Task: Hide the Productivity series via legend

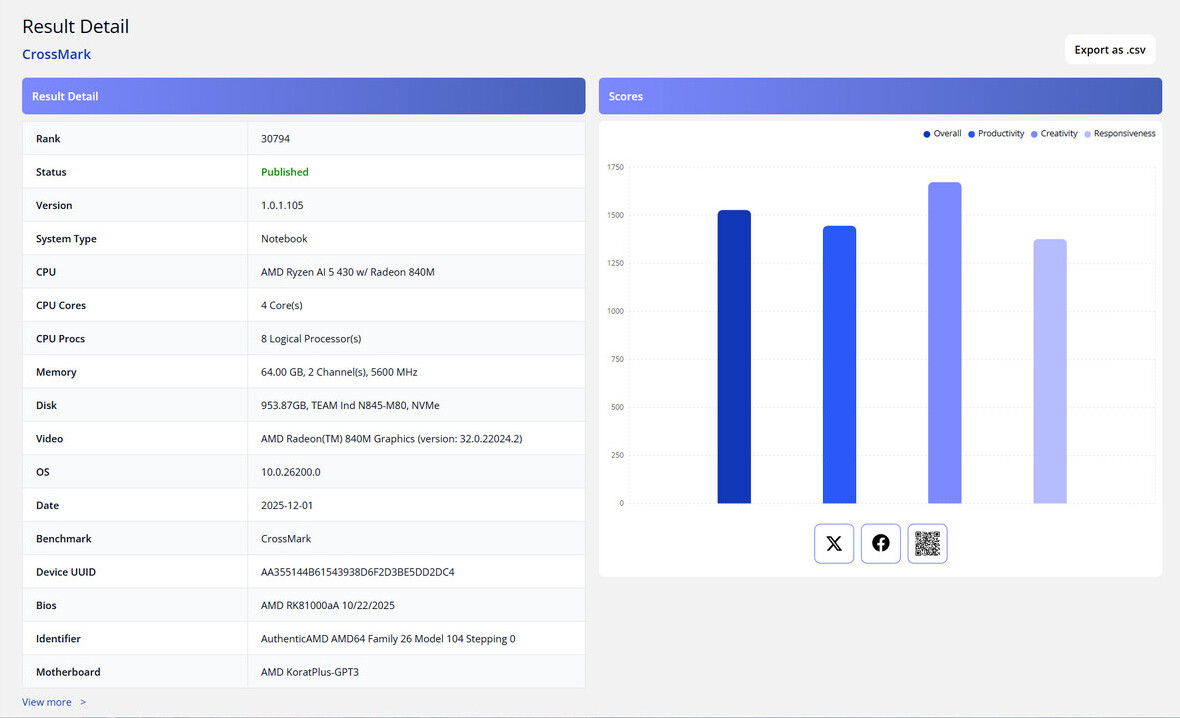Action: point(996,134)
